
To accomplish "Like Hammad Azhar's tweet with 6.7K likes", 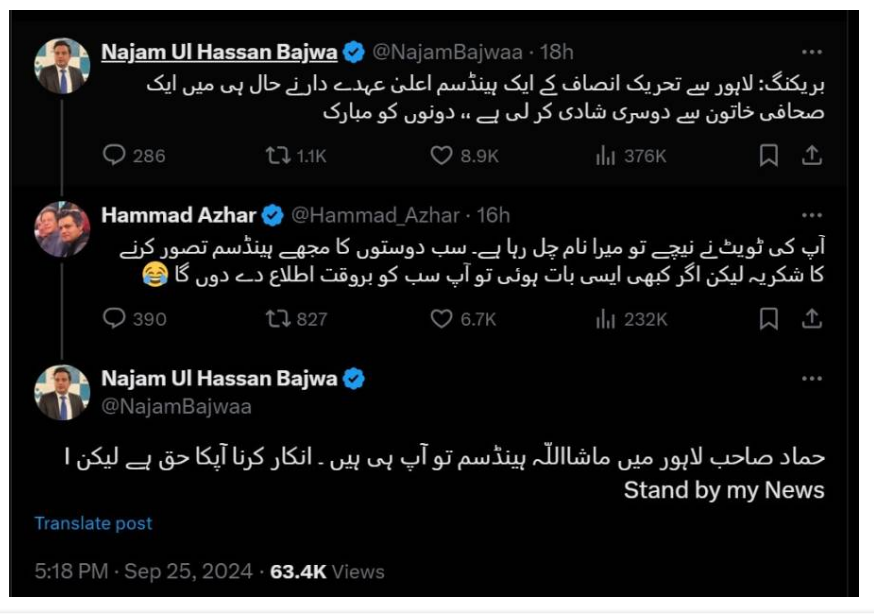I will [442, 319].
